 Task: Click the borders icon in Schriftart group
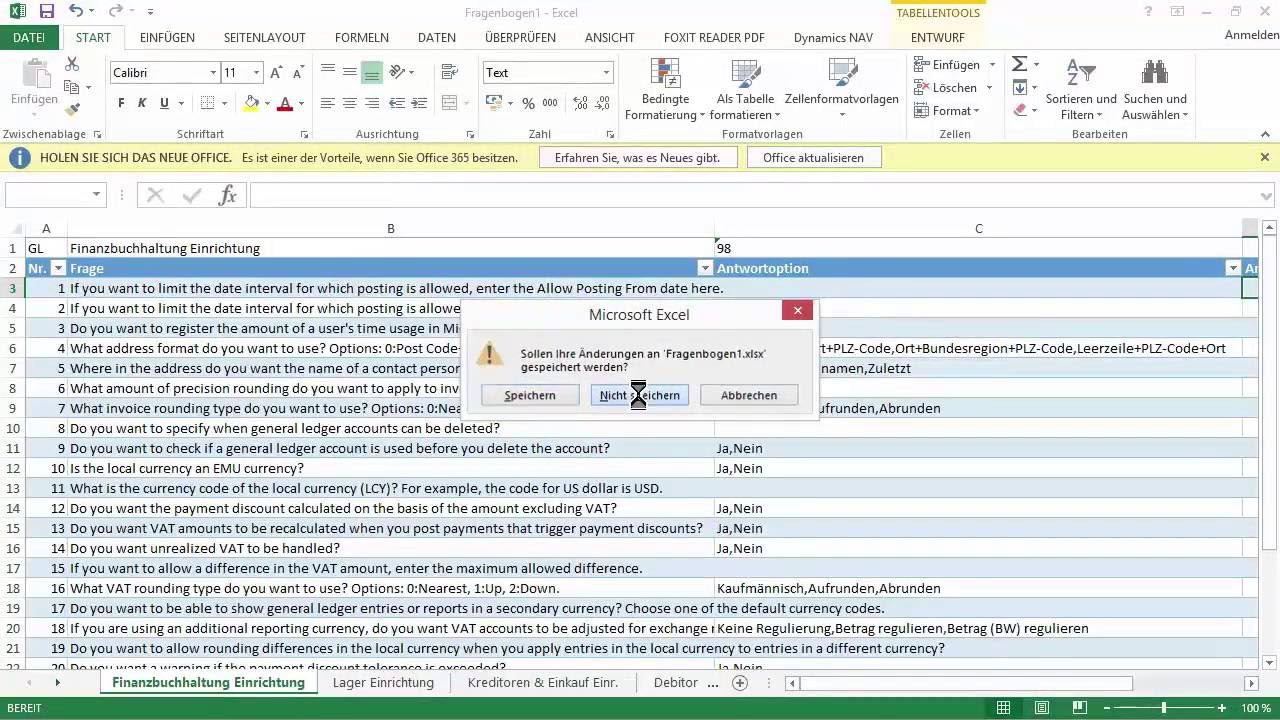[x=207, y=103]
